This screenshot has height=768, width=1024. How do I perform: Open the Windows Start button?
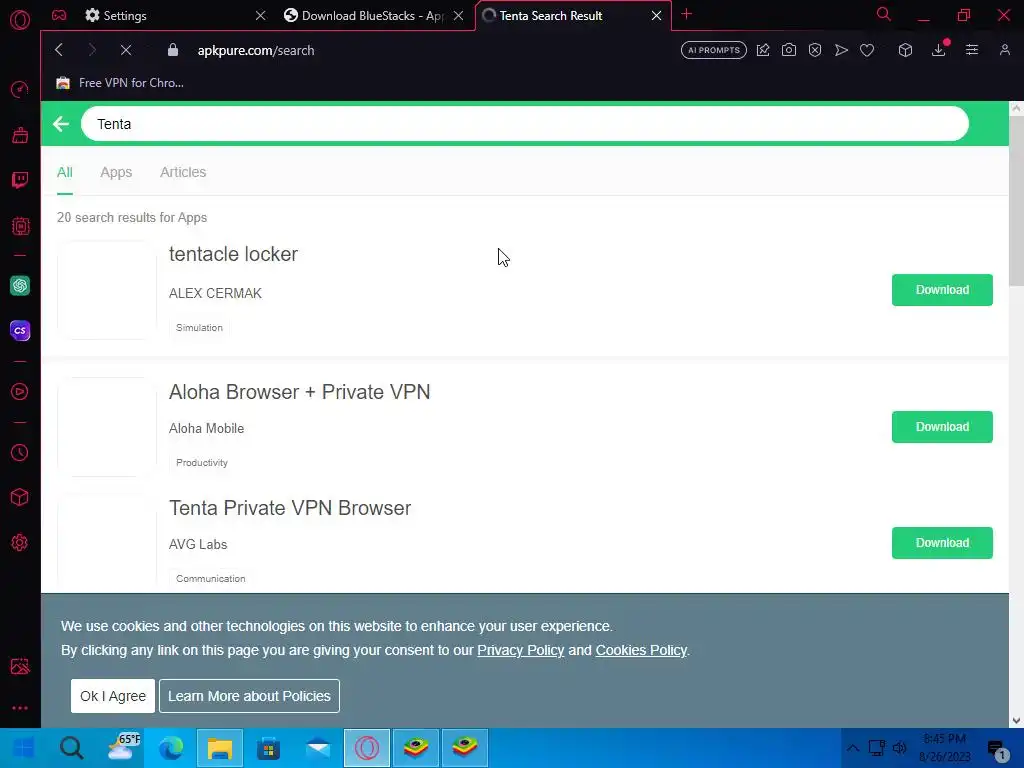tap(23, 748)
